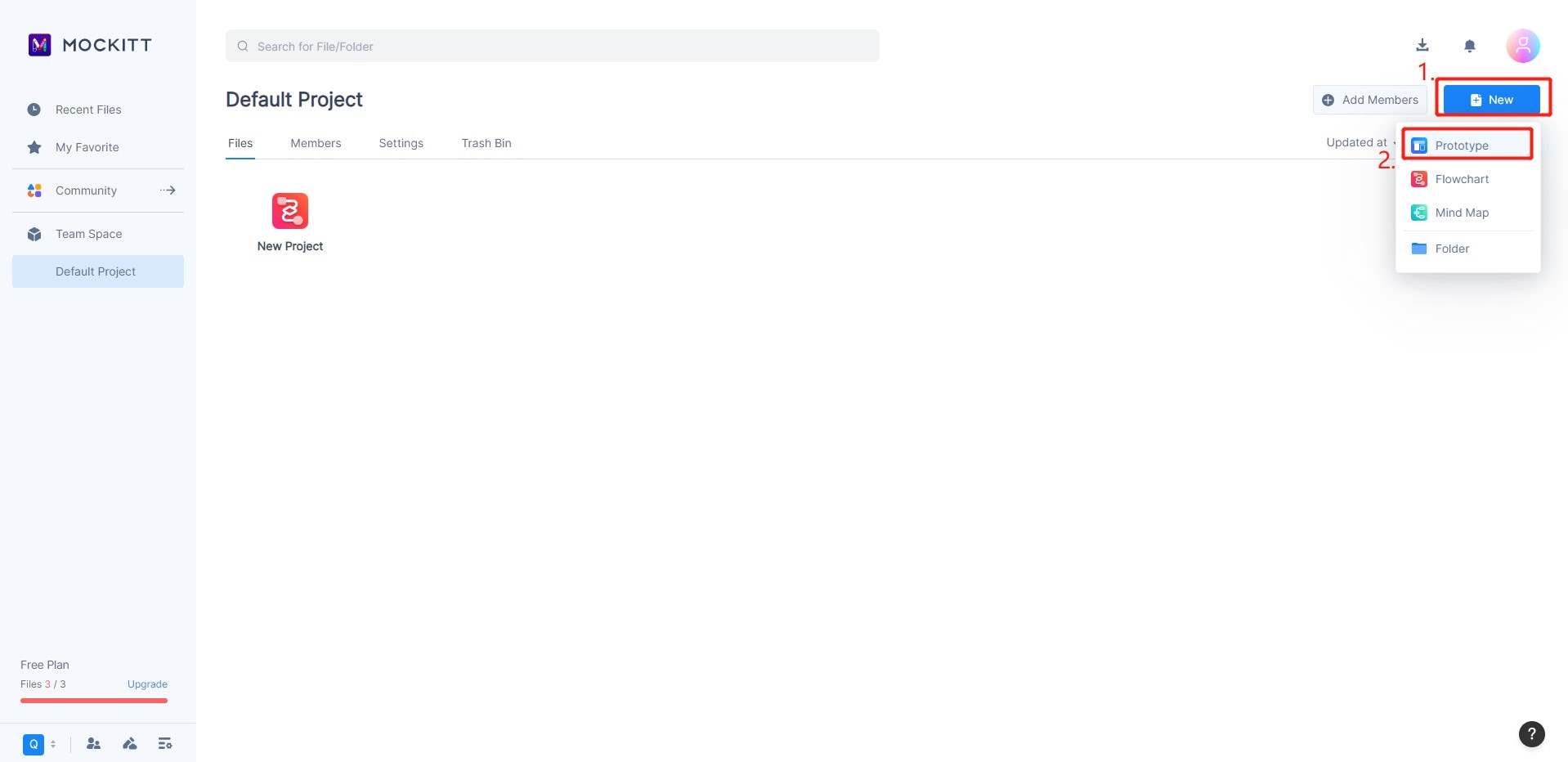Switch to the Files tab
Viewport: 1568px width, 762px height.
[x=240, y=143]
